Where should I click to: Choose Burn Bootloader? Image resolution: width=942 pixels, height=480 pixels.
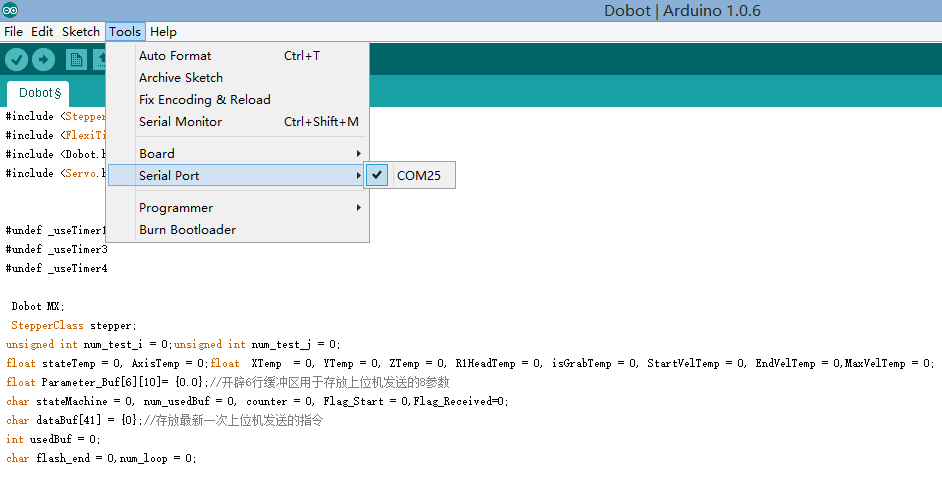point(238,229)
